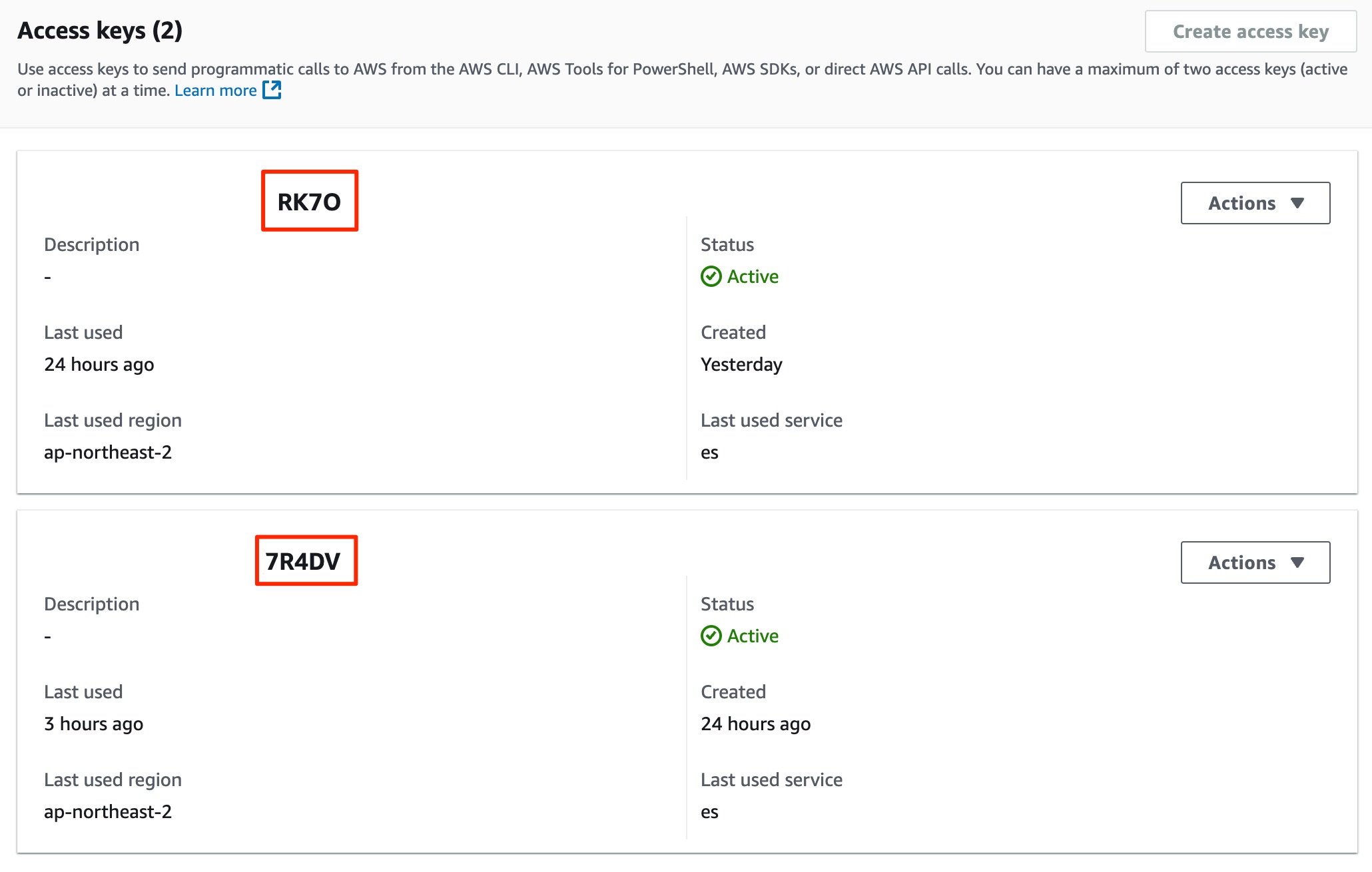Click the first key's ap-northeast-2 region value
This screenshot has width=1372, height=872.
108,452
